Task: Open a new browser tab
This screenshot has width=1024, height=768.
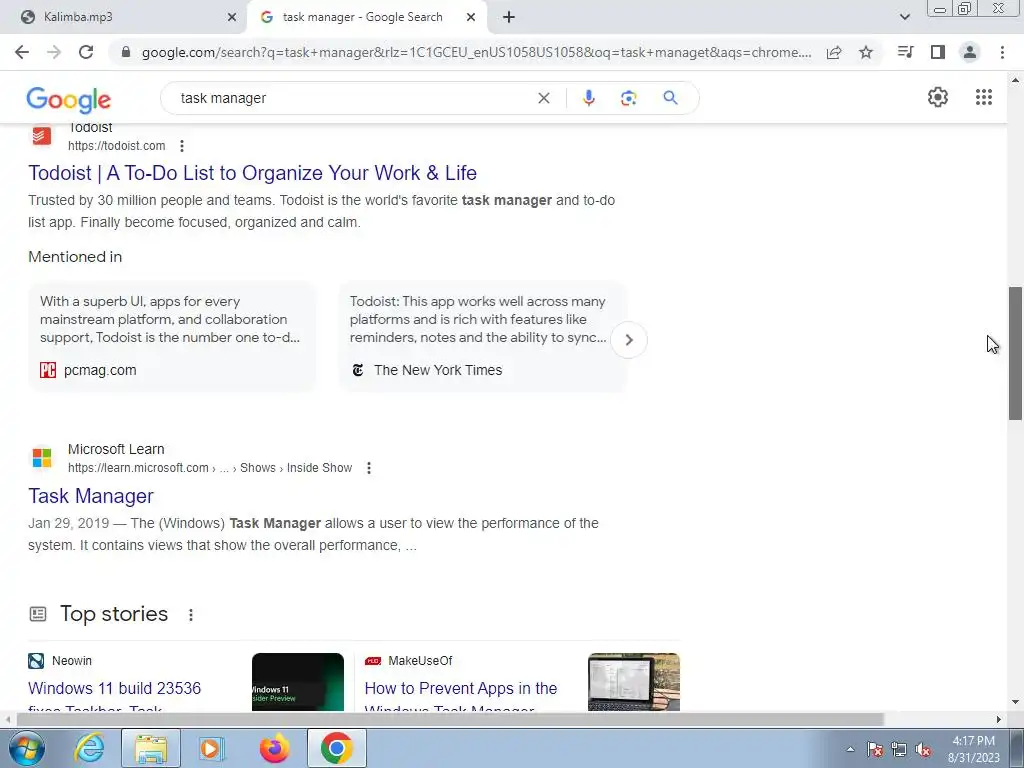Action: [509, 17]
